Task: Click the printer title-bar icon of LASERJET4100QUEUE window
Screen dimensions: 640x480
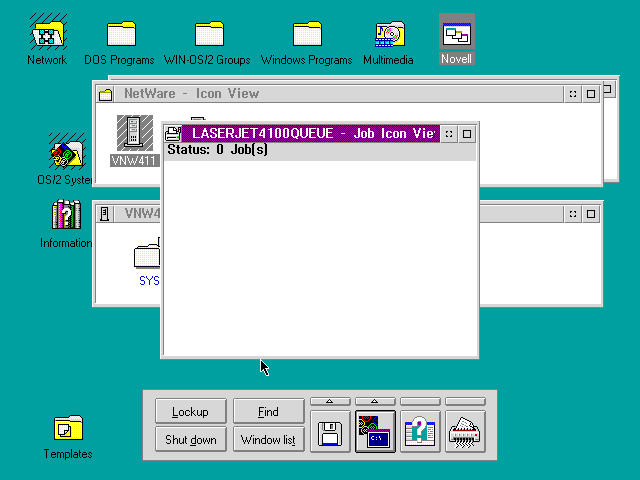Action: point(173,133)
